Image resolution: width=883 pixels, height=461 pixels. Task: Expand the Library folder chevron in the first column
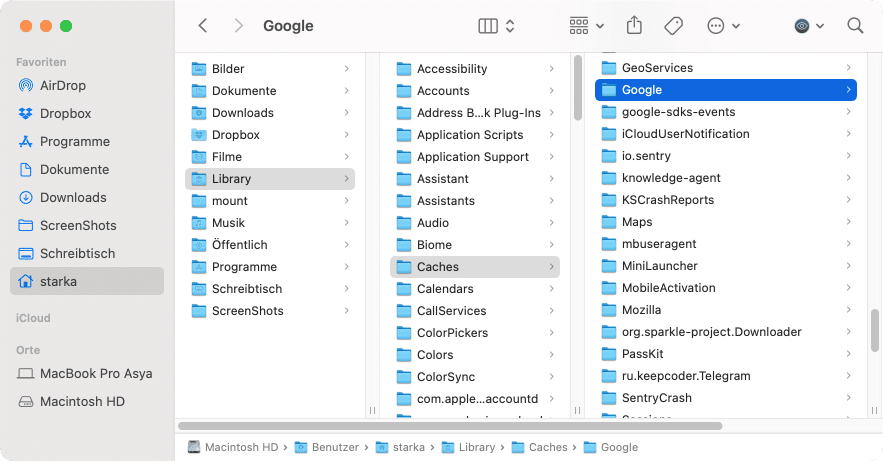point(346,179)
